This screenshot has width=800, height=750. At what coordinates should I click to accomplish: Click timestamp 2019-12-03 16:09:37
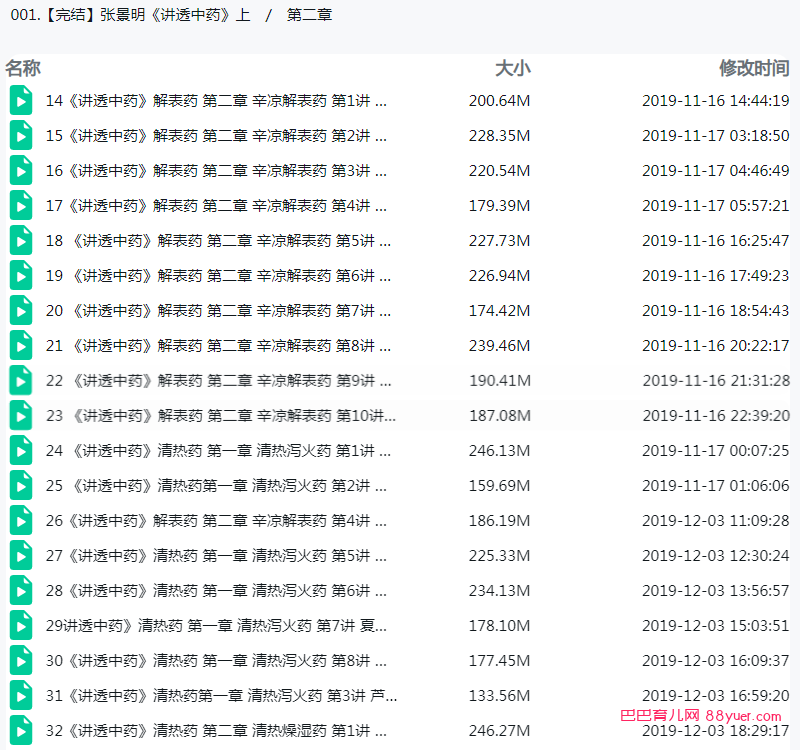(716, 661)
